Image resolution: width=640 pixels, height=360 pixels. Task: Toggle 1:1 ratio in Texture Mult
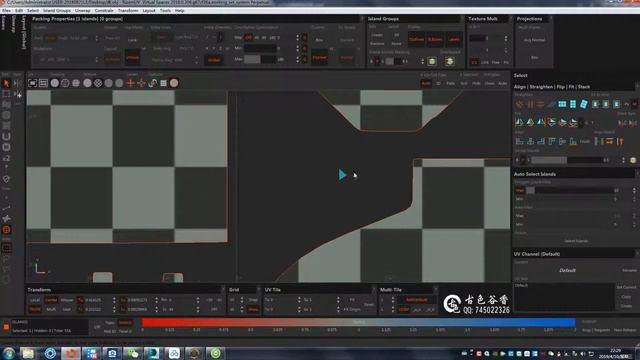(x=474, y=62)
